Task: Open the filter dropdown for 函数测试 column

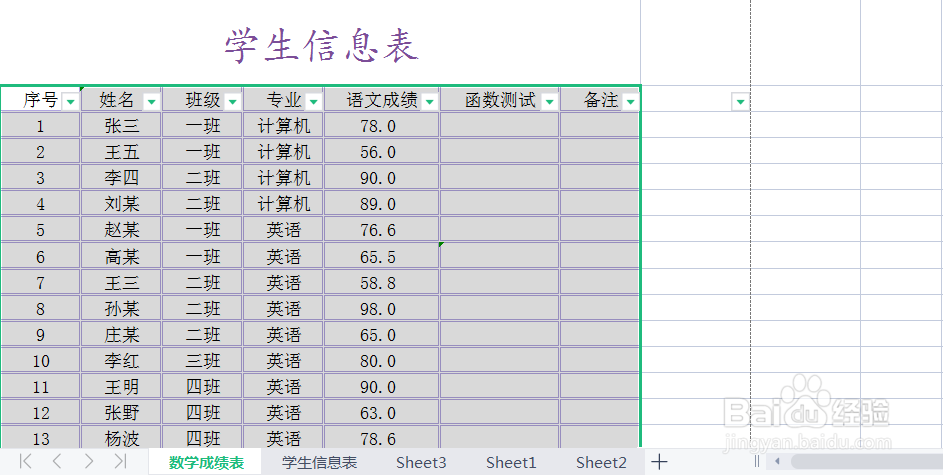Action: pos(550,102)
